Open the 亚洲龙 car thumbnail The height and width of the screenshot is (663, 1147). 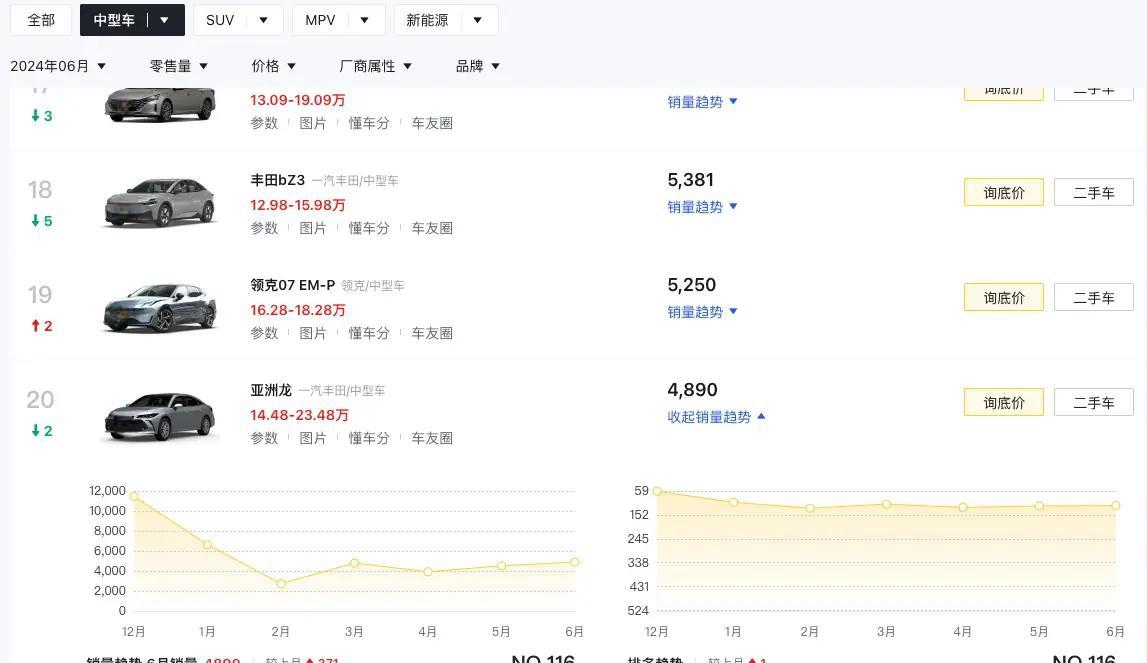click(160, 416)
